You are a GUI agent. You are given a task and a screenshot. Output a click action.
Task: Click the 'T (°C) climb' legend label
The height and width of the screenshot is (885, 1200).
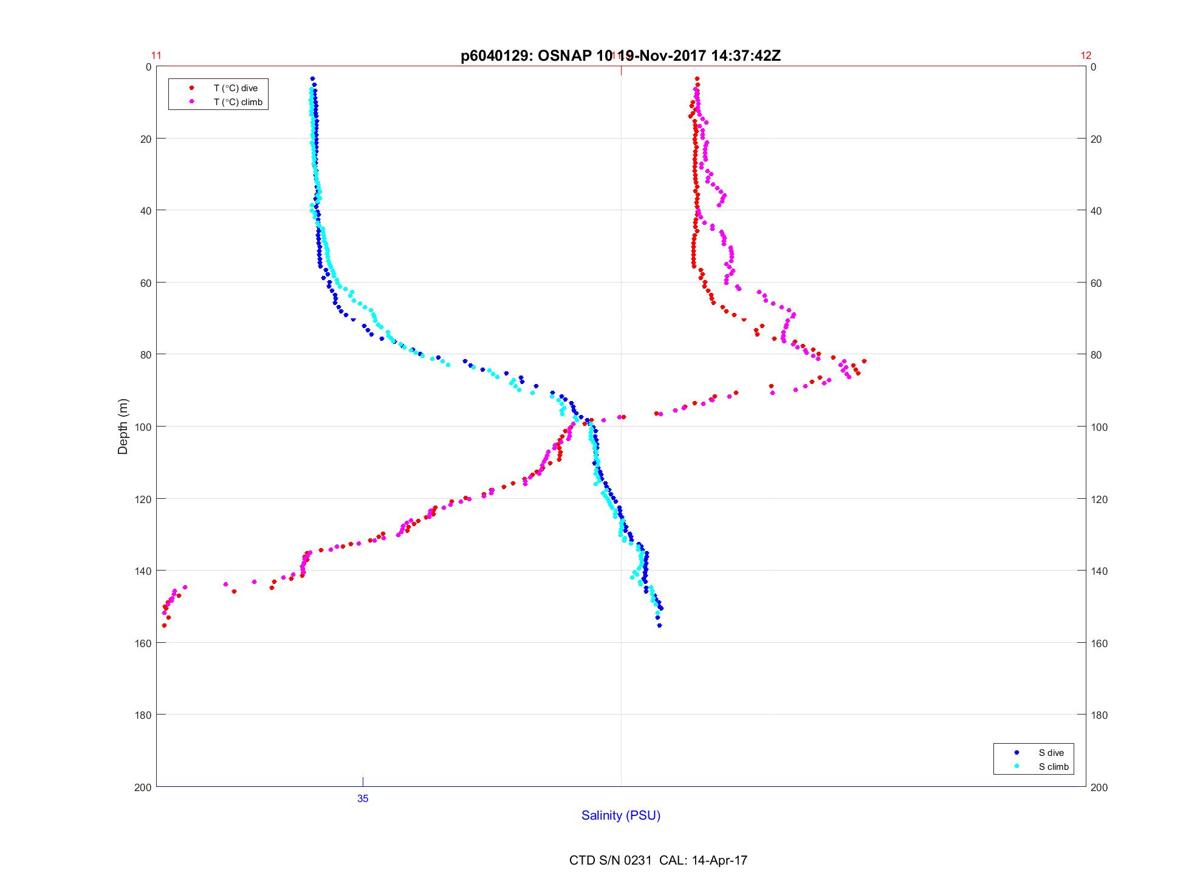(x=237, y=102)
